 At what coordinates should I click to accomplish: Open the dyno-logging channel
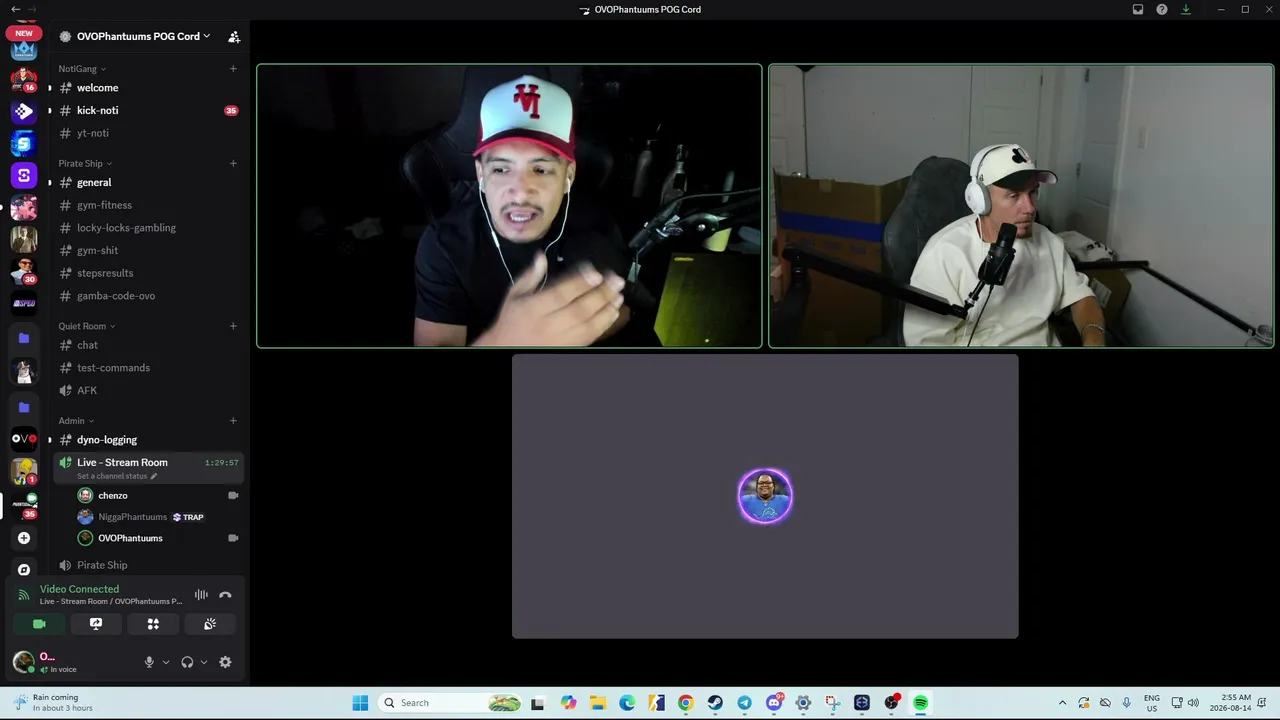coord(148,440)
